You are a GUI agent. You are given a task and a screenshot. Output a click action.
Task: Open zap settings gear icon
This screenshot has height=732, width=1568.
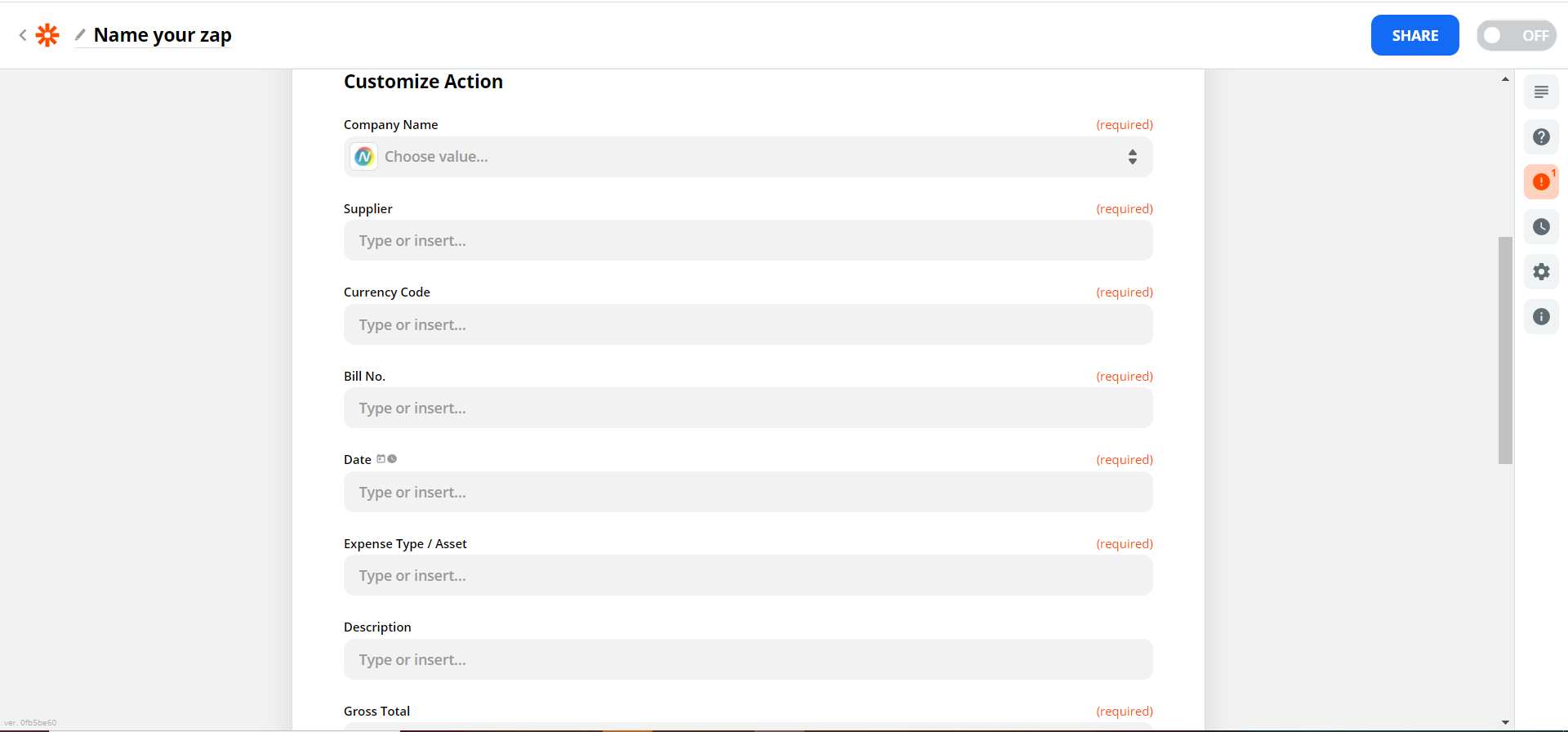1541,271
